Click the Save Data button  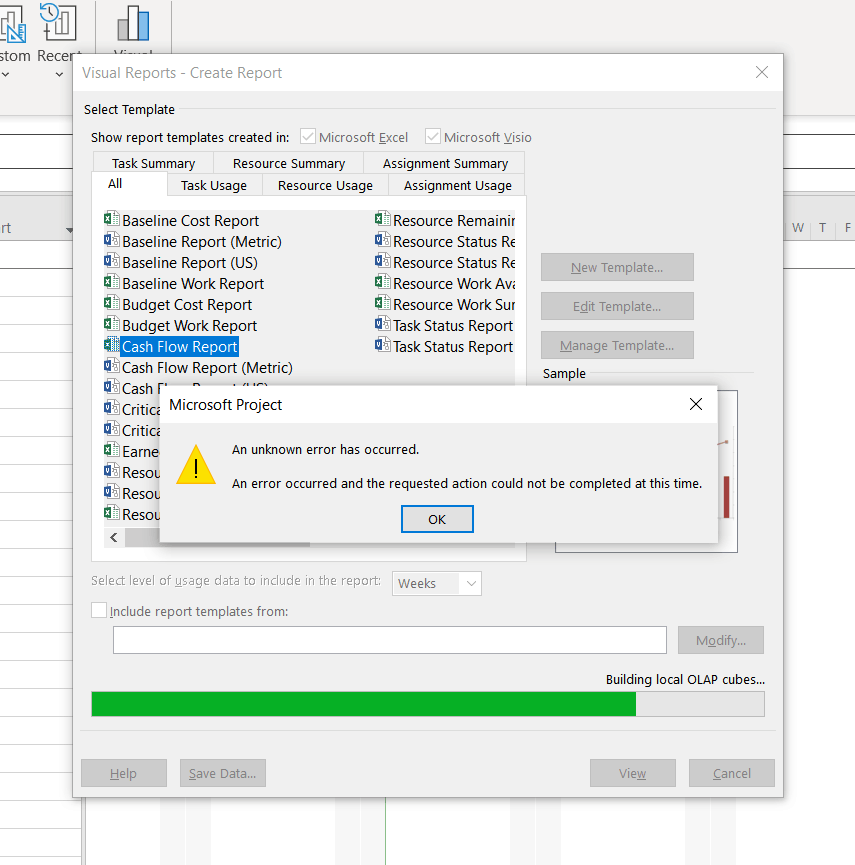tap(222, 773)
